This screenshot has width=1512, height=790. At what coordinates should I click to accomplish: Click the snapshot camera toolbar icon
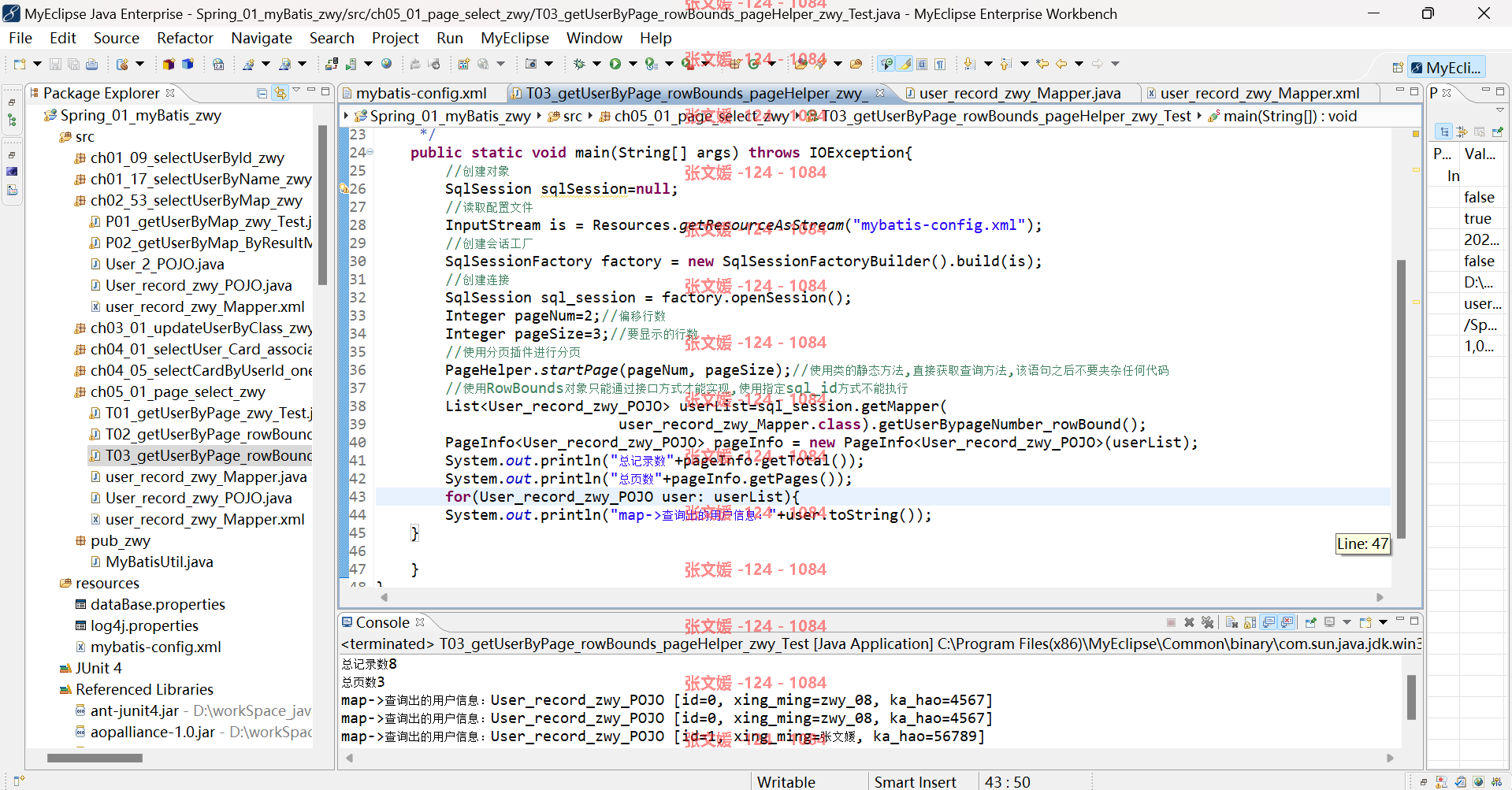(x=531, y=64)
